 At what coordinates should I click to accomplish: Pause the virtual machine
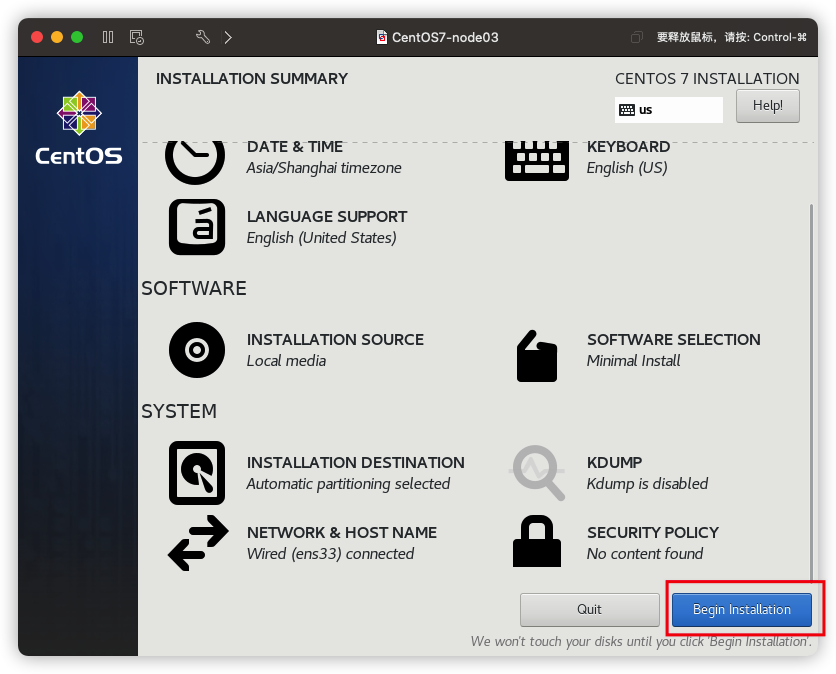108,37
